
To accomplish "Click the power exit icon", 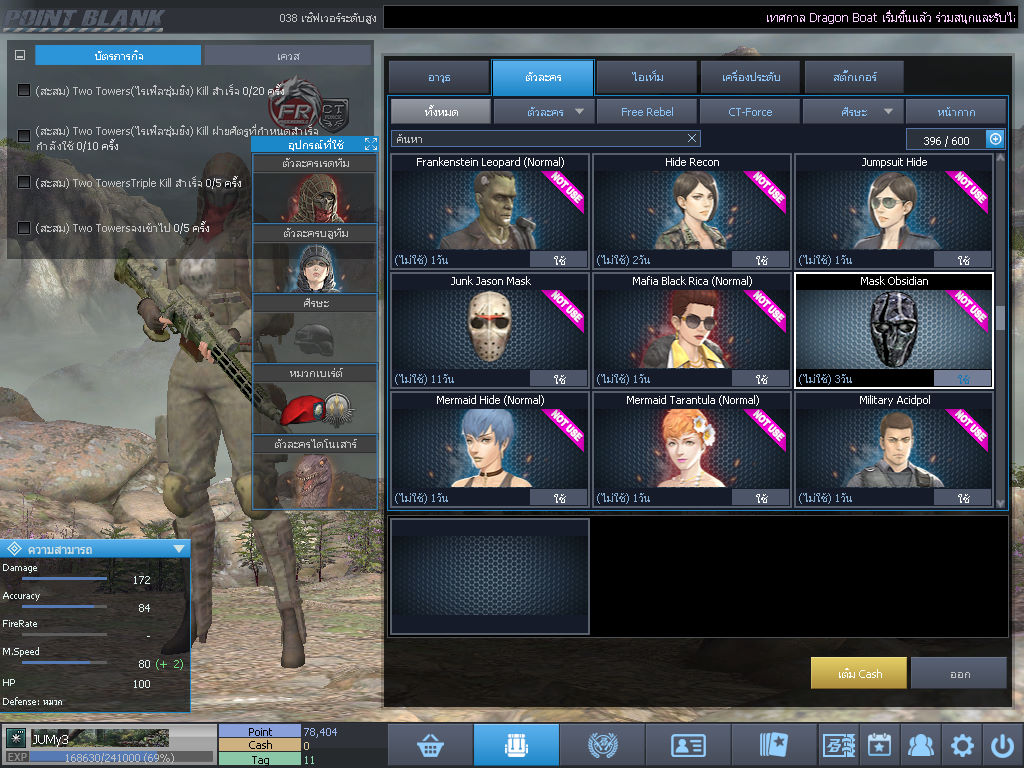I will tap(1002, 745).
